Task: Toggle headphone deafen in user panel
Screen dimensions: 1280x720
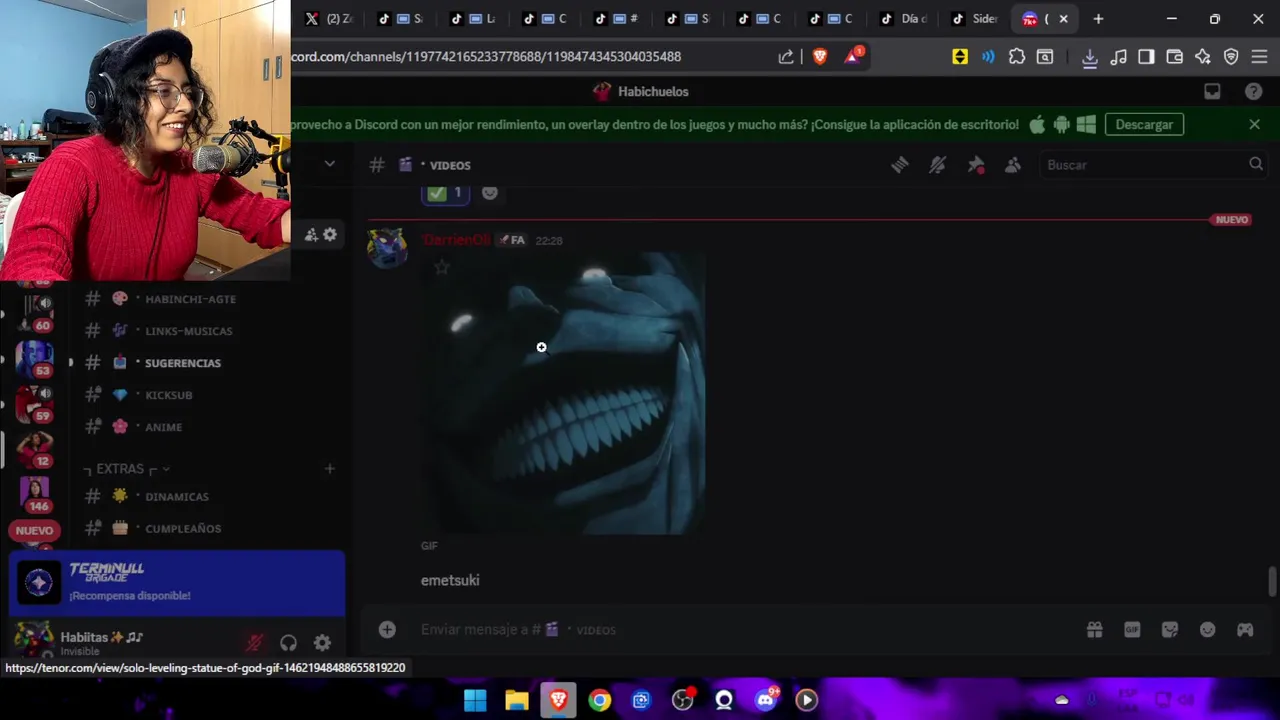Action: point(288,643)
